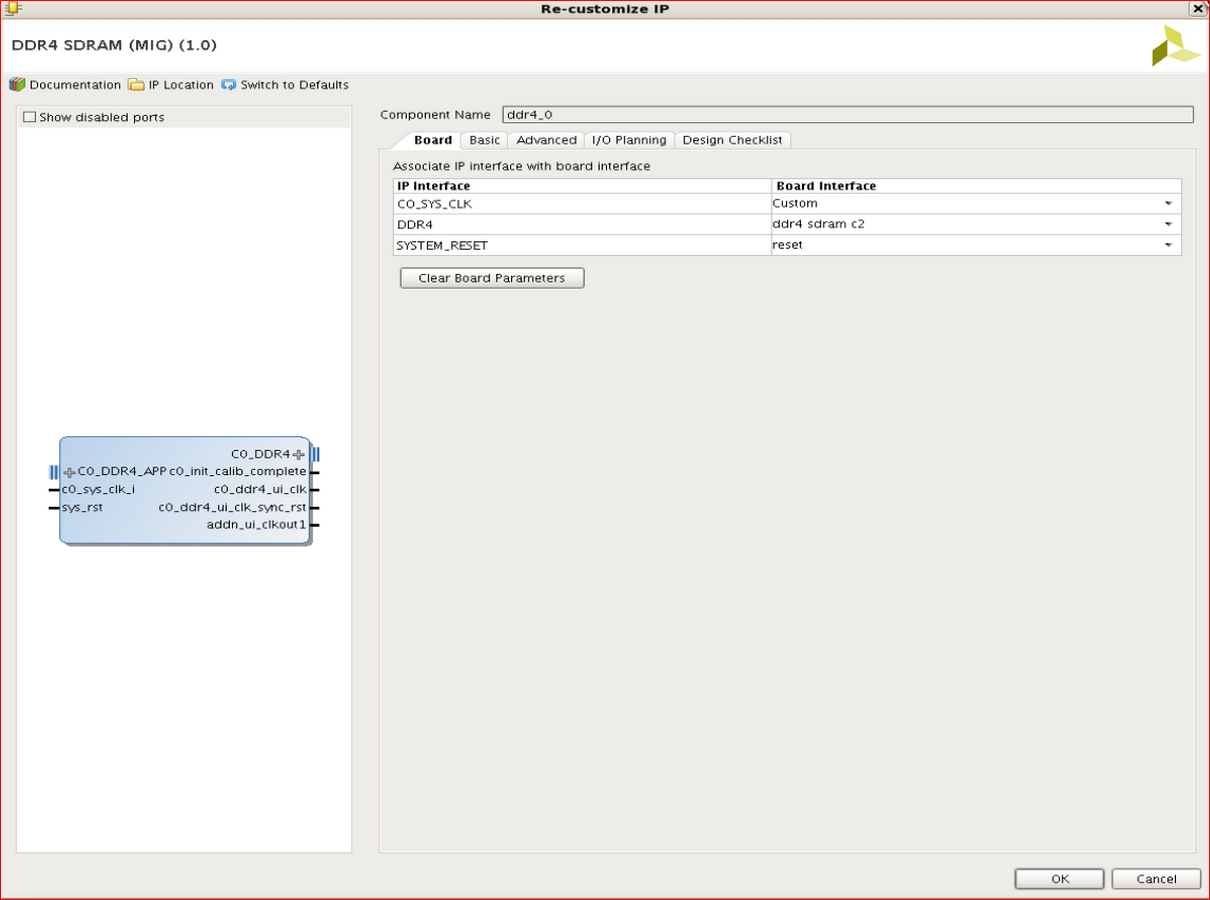Open the DDR4 board interface dropdown

1167,225
